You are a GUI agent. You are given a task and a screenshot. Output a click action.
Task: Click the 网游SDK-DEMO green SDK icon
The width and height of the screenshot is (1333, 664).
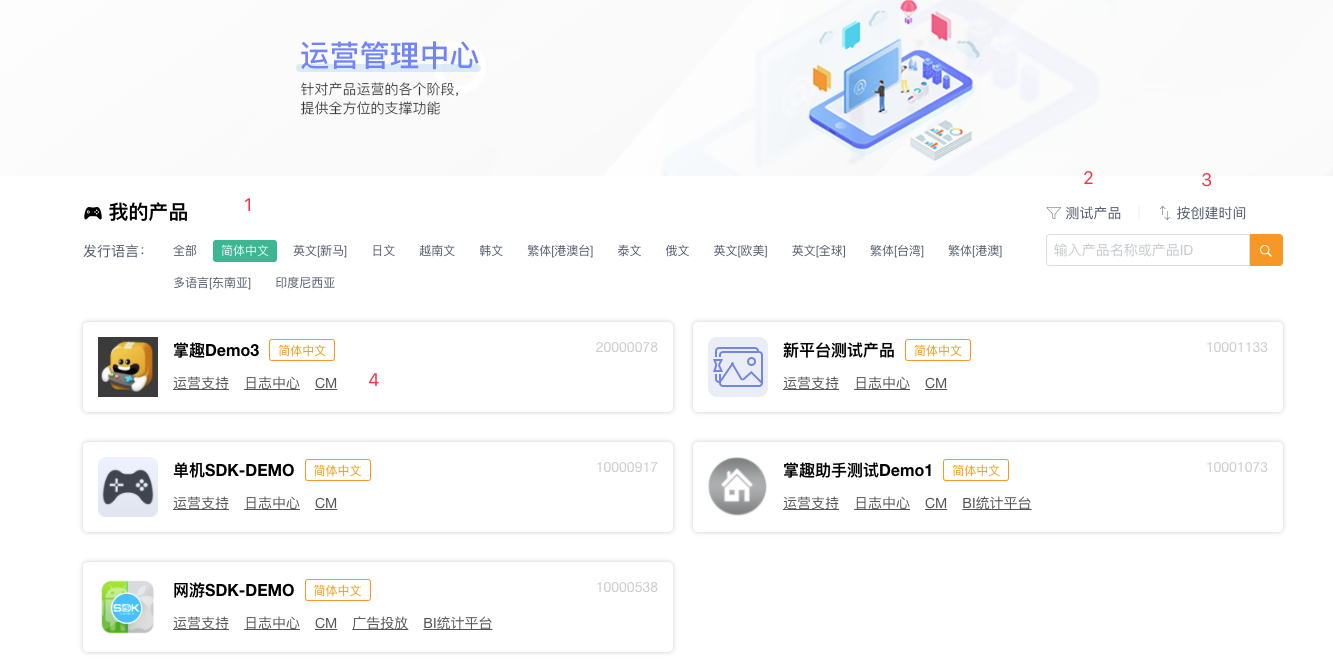click(128, 607)
